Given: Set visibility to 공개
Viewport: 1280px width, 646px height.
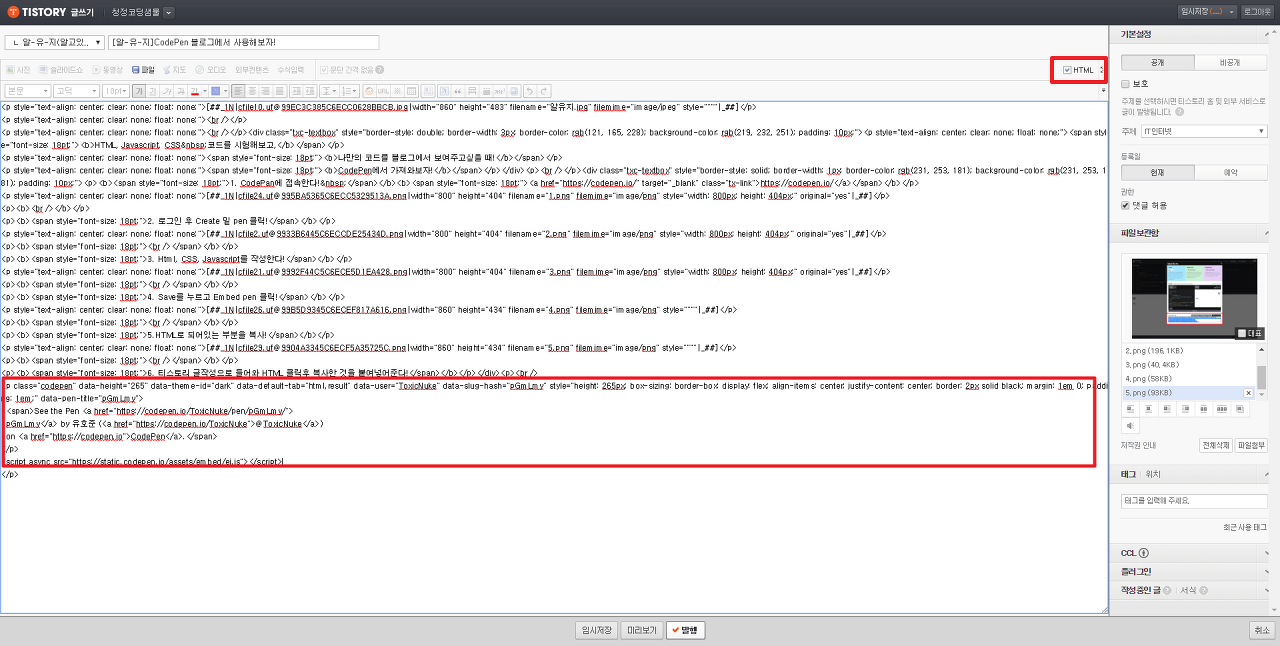Looking at the screenshot, I should click(x=1157, y=62).
